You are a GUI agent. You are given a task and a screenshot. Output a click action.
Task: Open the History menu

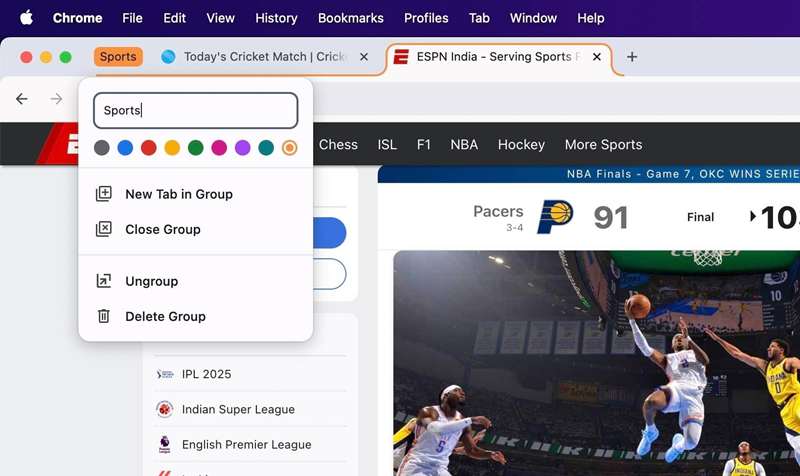click(276, 18)
